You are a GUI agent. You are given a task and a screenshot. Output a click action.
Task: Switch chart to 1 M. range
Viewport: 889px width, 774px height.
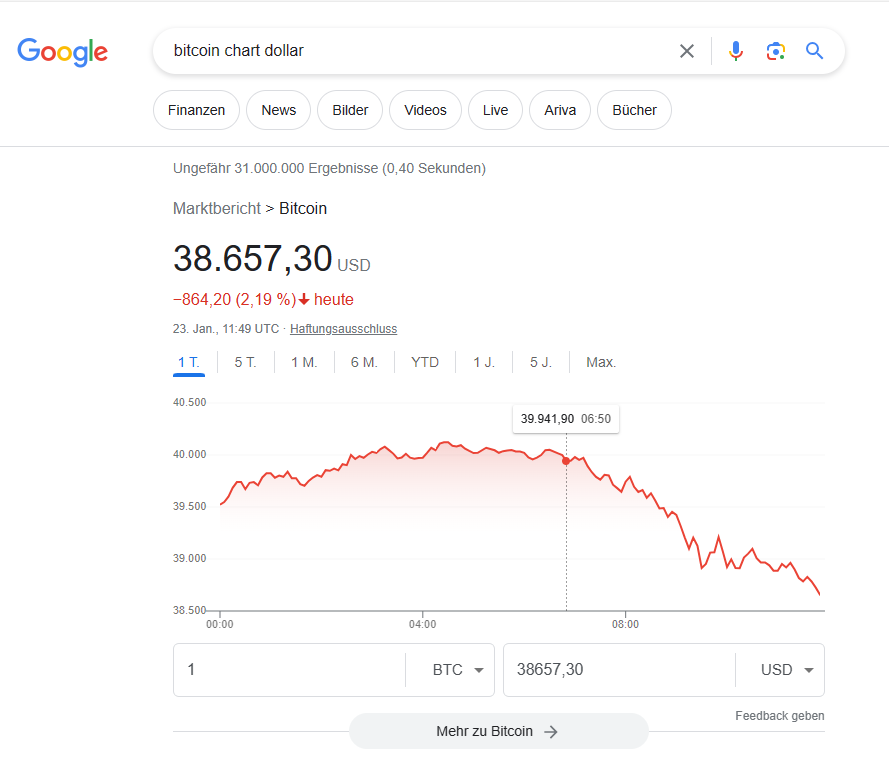(304, 362)
